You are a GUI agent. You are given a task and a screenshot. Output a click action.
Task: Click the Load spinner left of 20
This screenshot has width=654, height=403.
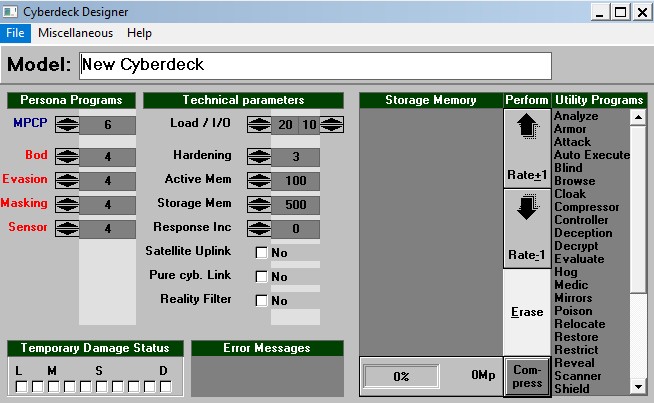pyautogui.click(x=259, y=124)
